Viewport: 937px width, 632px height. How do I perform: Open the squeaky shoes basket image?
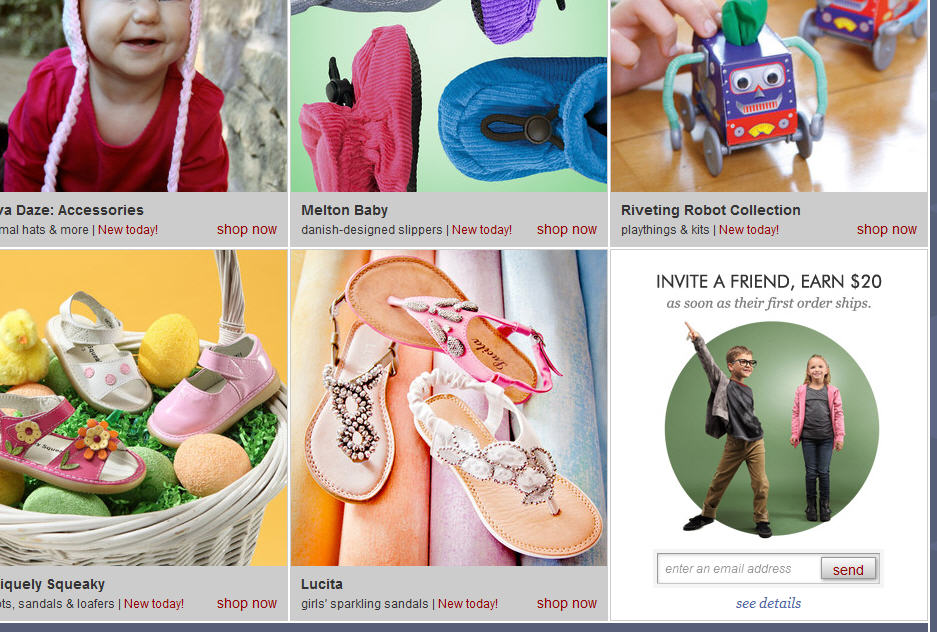point(143,407)
